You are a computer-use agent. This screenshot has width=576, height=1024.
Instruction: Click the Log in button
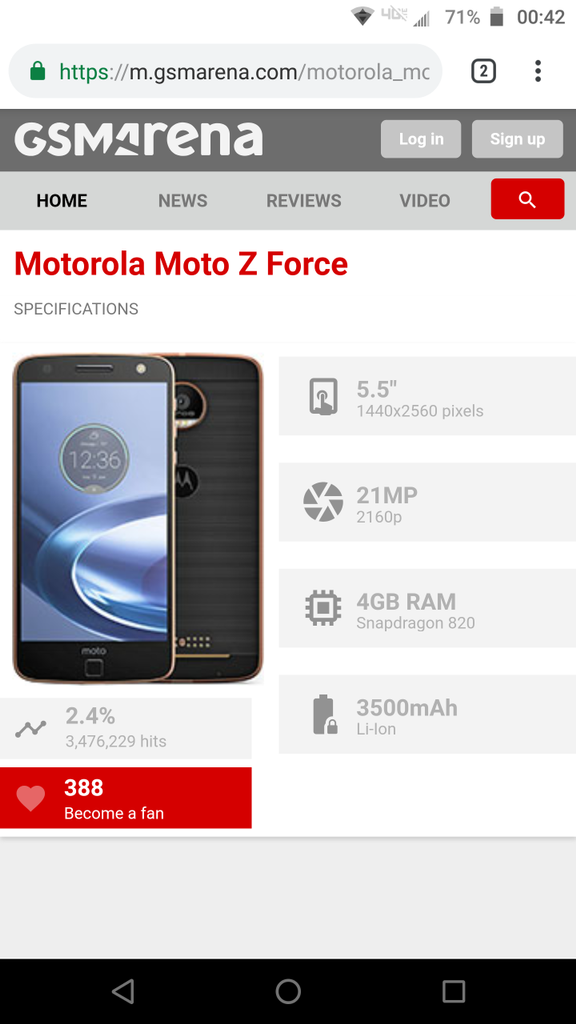421,139
